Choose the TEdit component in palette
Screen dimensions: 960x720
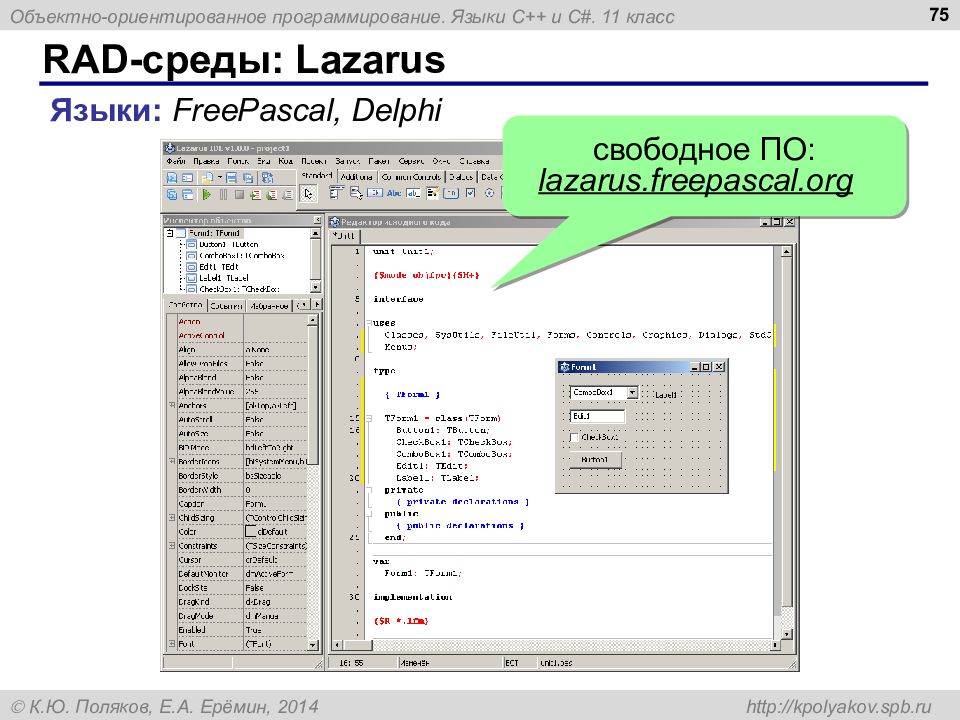413,193
